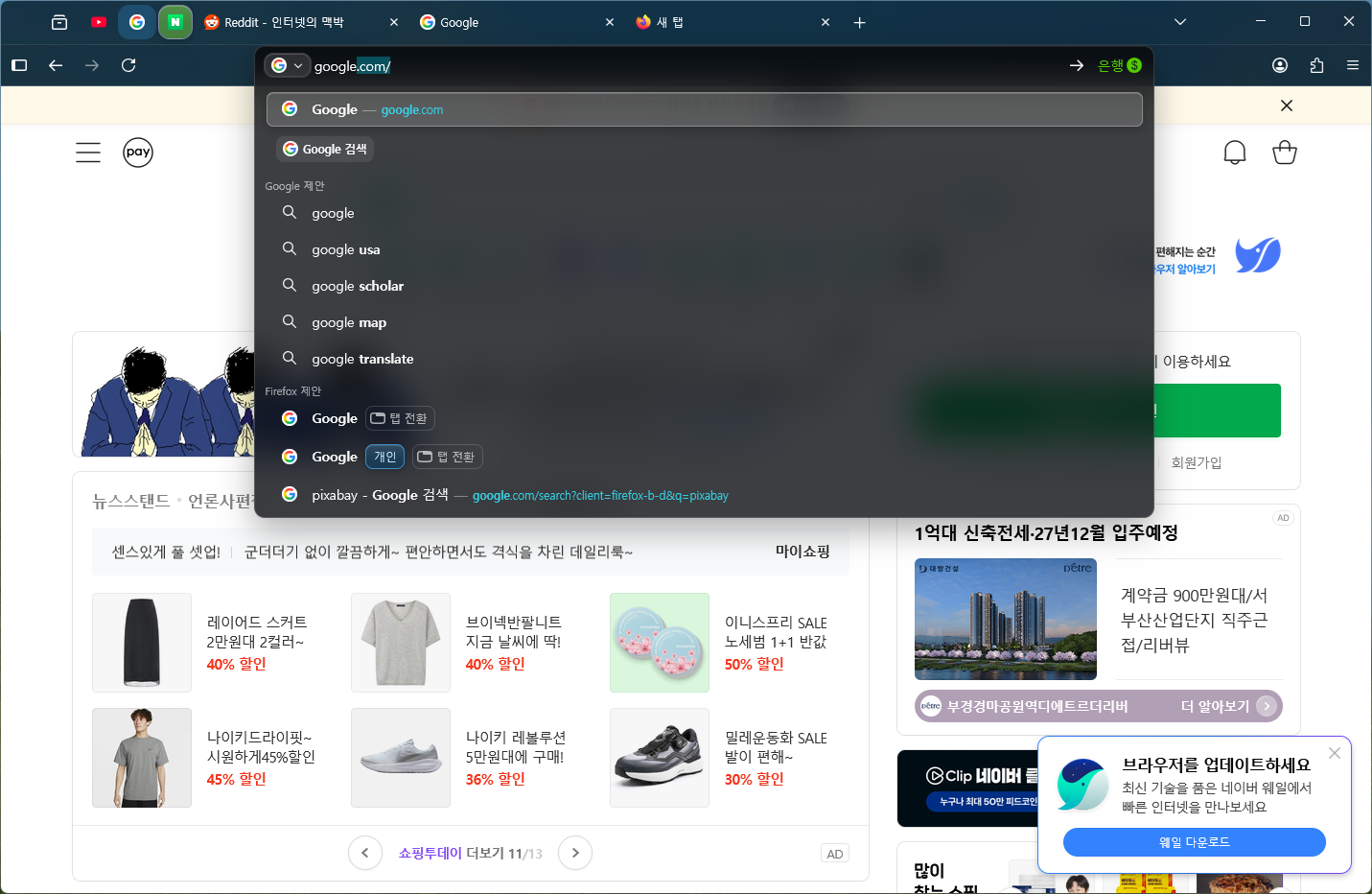
Task: Choose the 'google usa' suggestion
Action: [705, 249]
